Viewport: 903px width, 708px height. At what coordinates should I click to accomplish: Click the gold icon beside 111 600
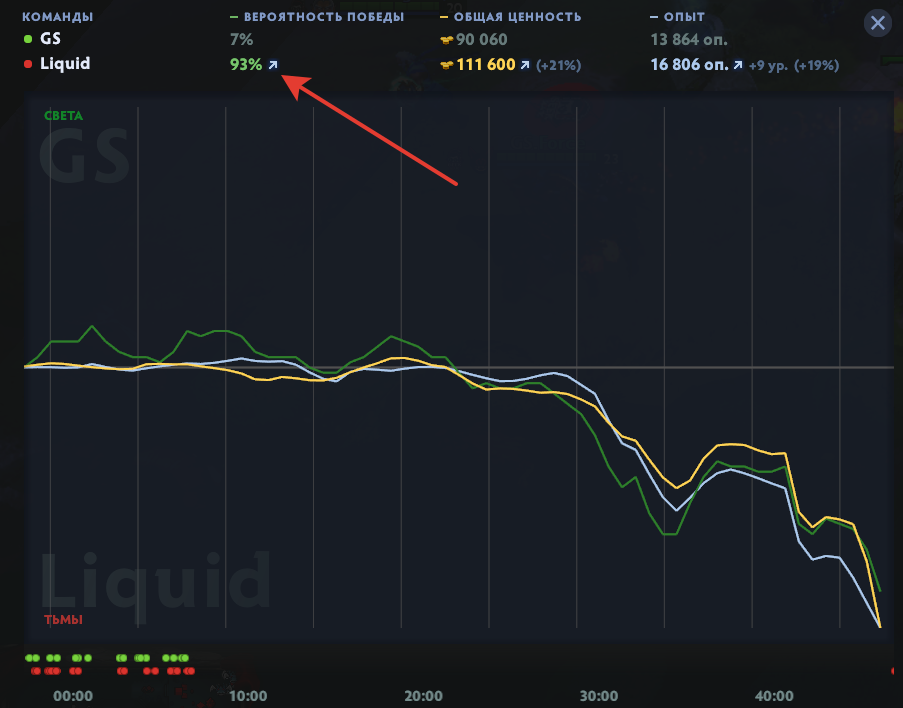446,65
